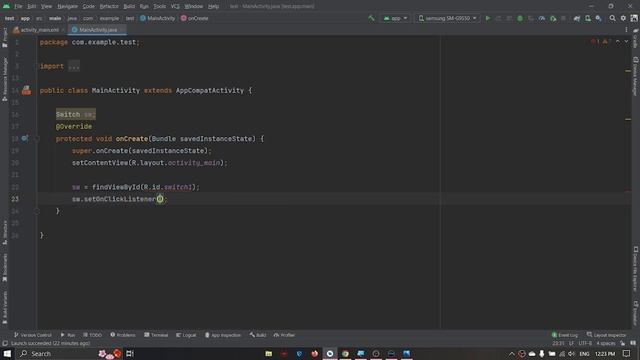
Task: Click the user account avatar icon
Action: tap(634, 18)
